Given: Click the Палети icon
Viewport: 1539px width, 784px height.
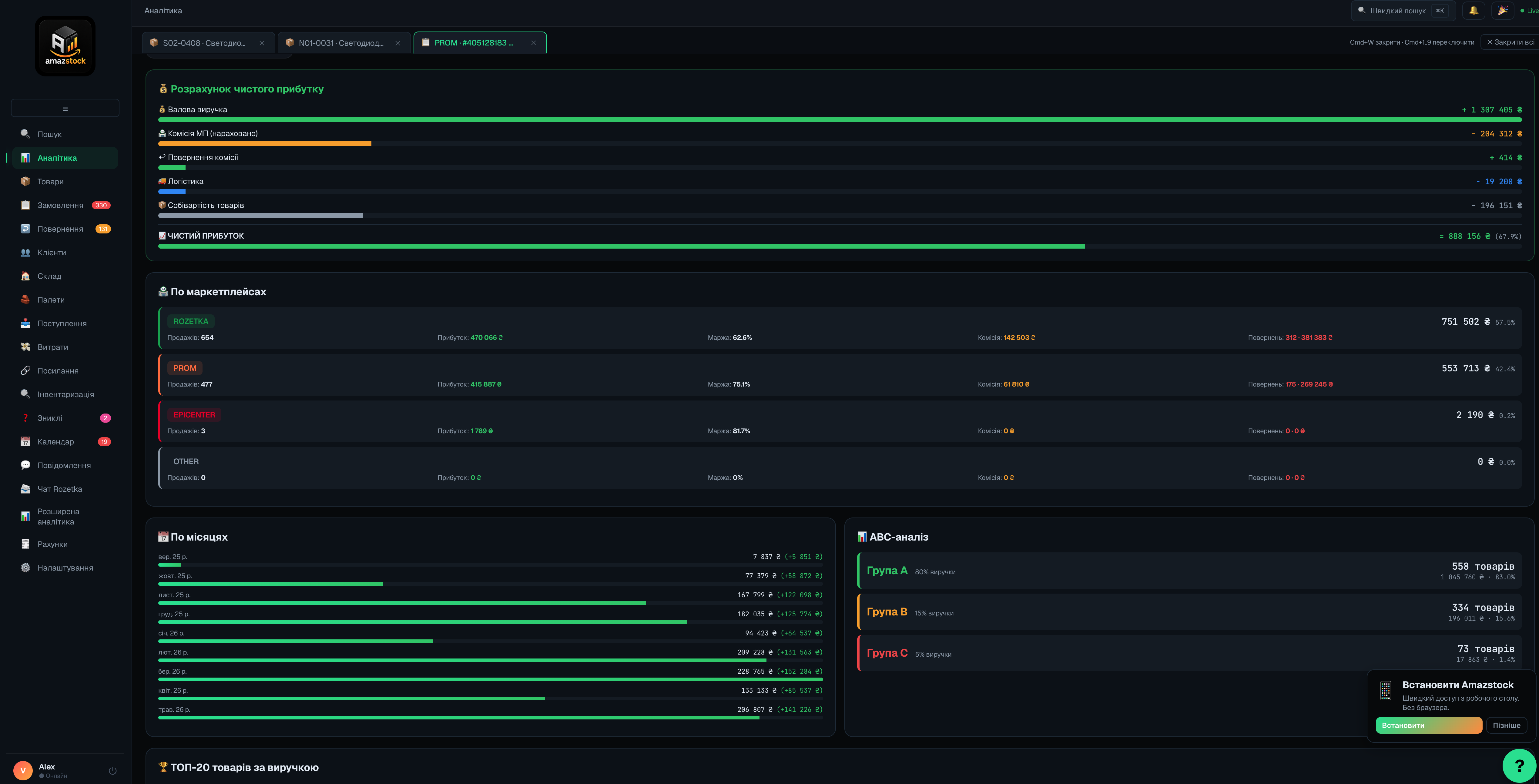Looking at the screenshot, I should (25, 299).
